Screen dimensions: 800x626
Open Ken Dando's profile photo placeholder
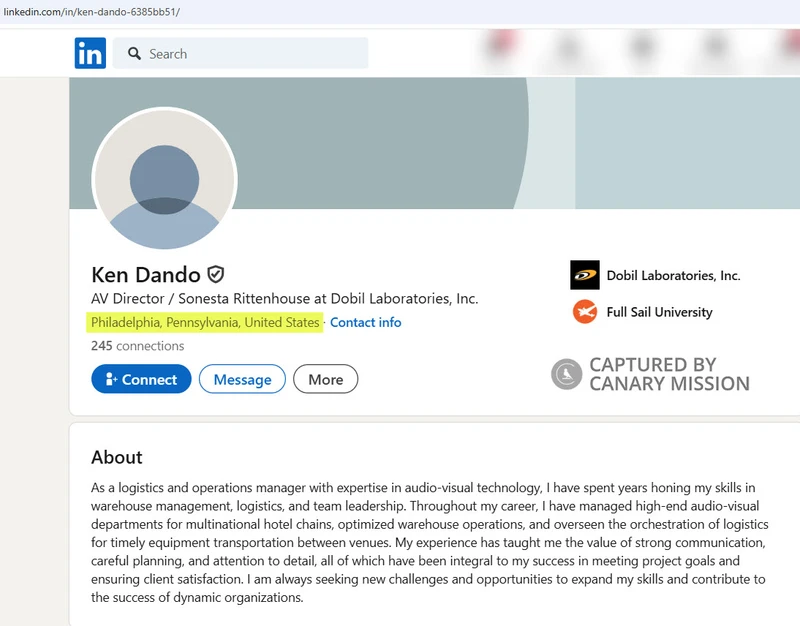164,179
